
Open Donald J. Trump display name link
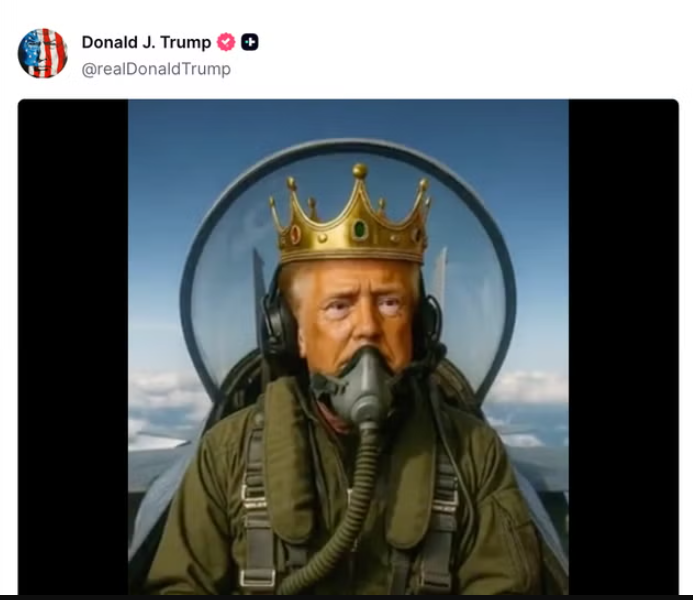pyautogui.click(x=146, y=42)
